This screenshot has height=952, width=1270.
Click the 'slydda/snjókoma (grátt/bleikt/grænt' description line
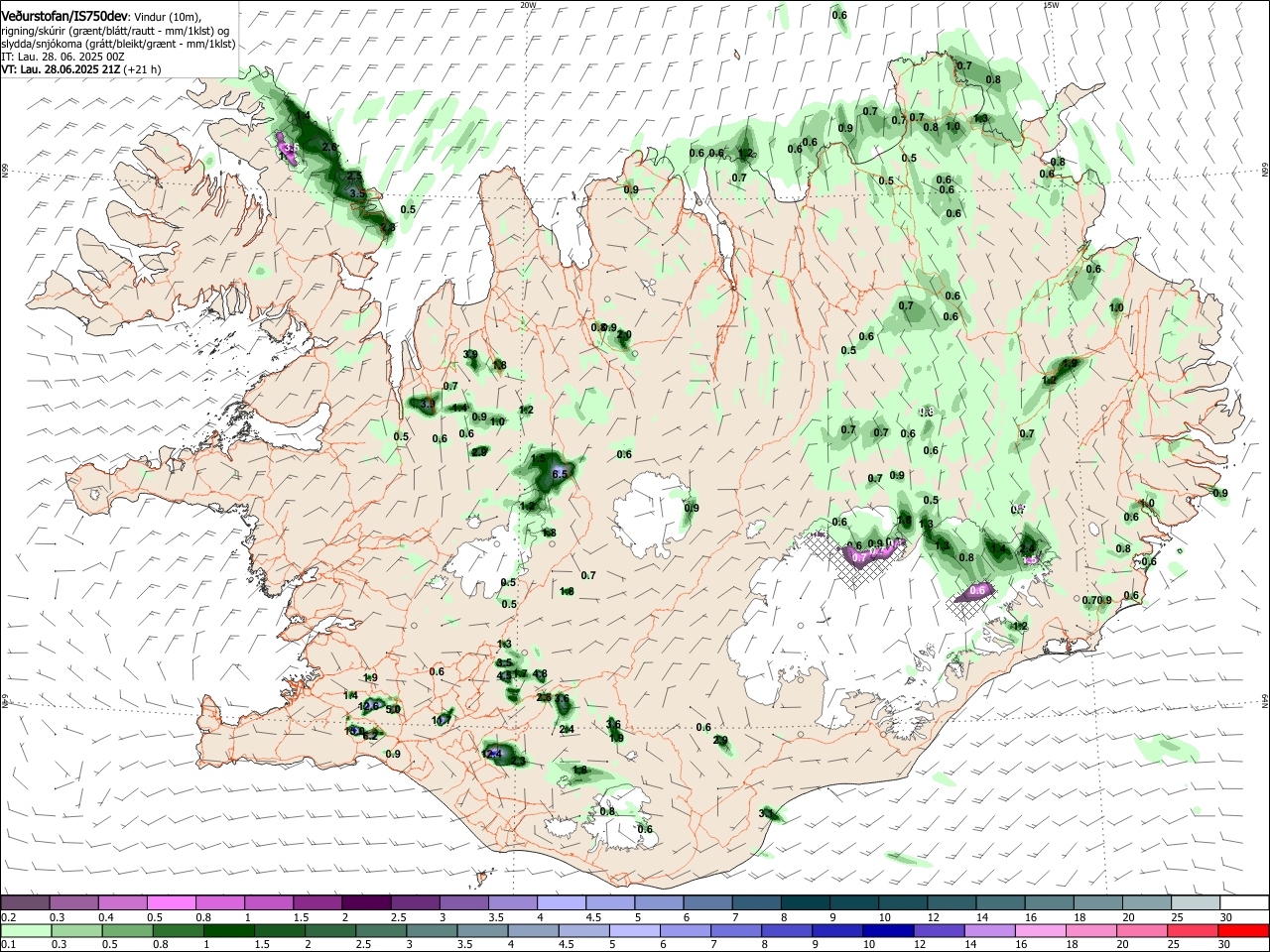click(x=118, y=44)
